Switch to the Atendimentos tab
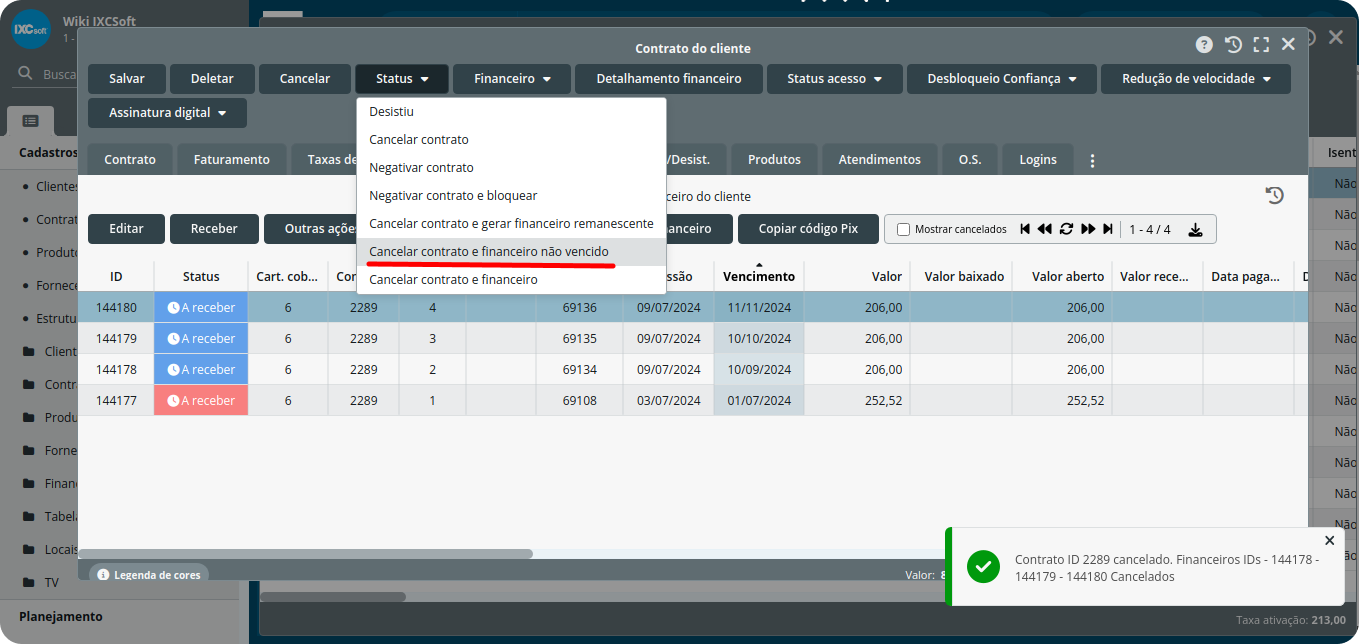 click(879, 160)
